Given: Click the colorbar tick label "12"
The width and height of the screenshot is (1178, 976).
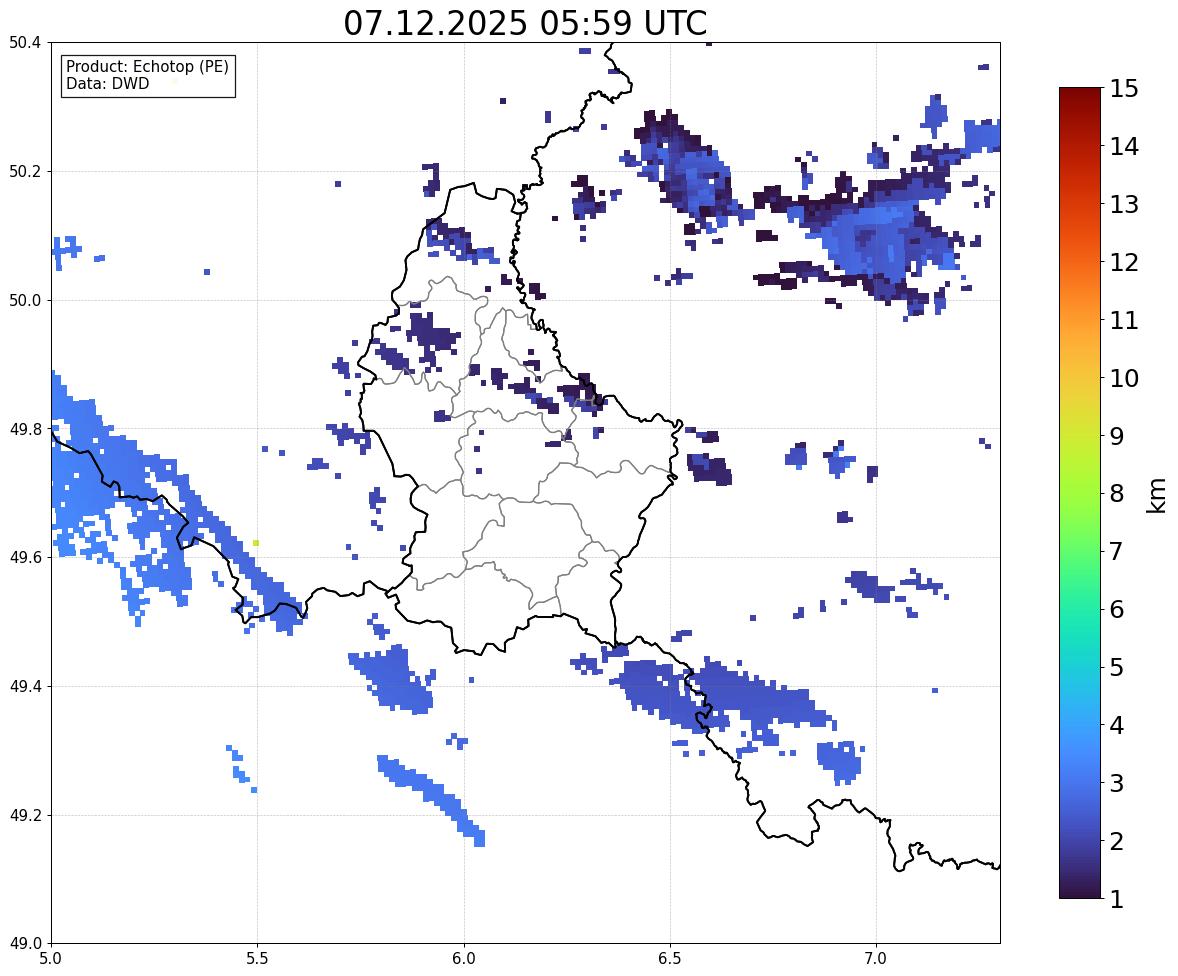Looking at the screenshot, I should 1124,262.
